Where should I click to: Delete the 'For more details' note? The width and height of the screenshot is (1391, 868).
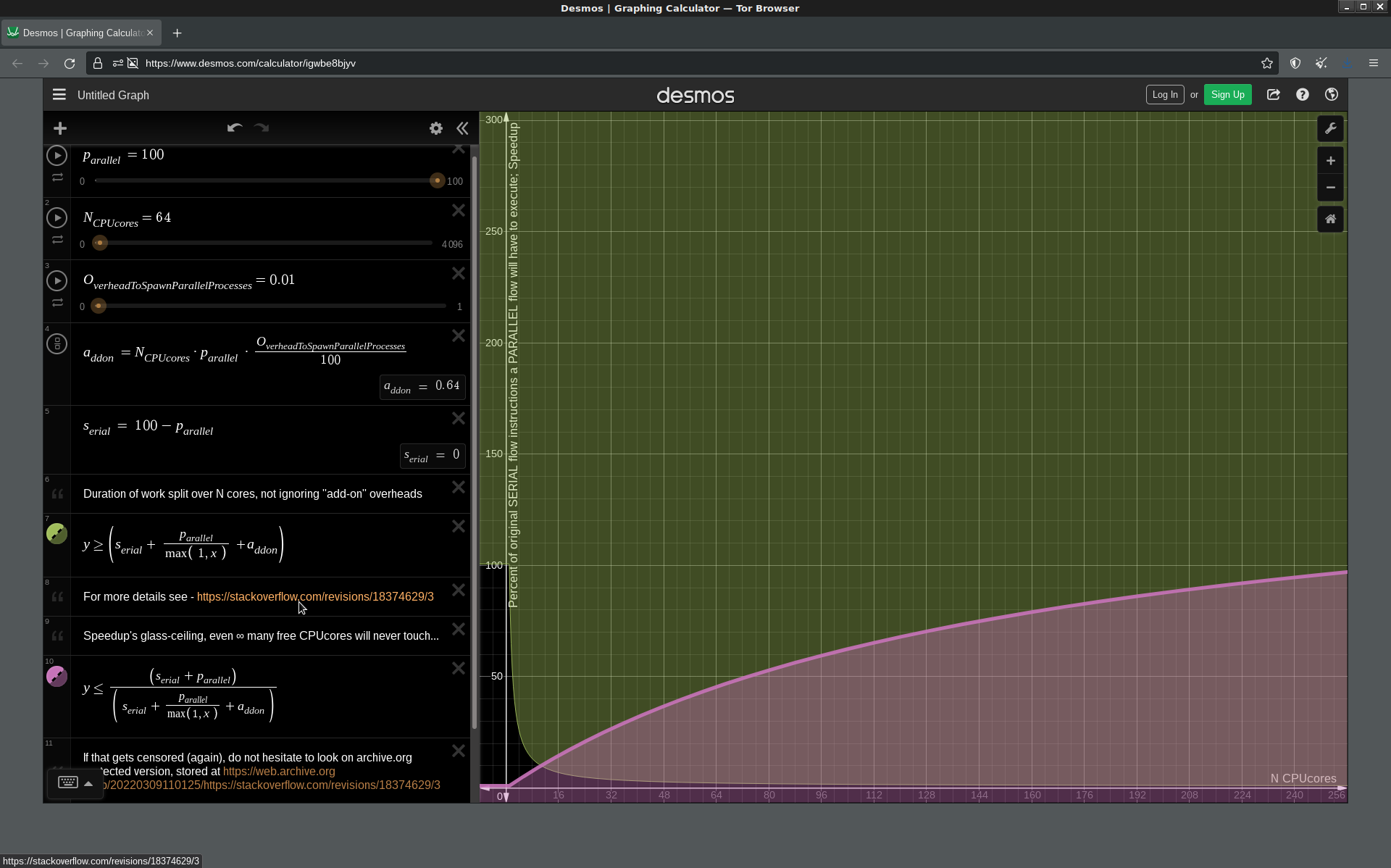point(459,590)
